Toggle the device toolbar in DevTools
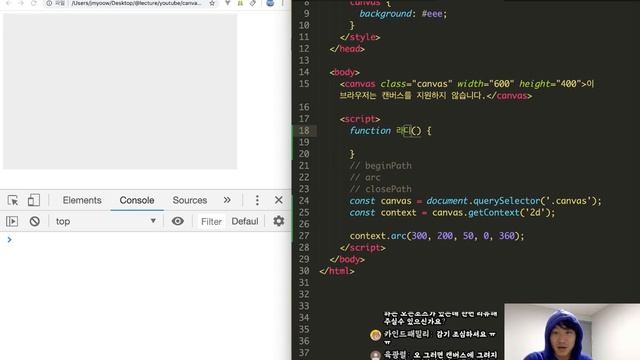Screen dimensions: 640x360 [33, 200]
